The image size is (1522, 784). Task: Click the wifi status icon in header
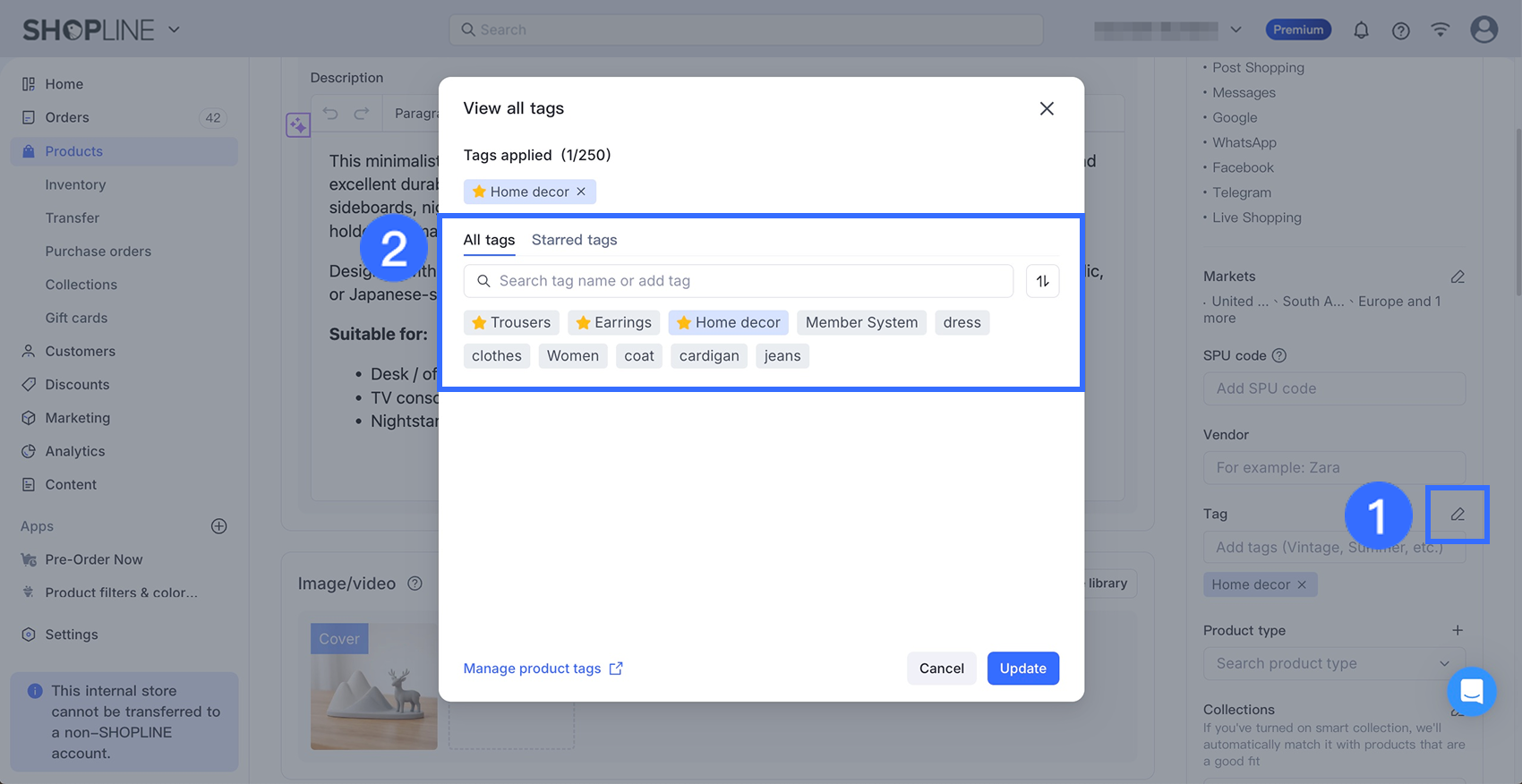1441,30
